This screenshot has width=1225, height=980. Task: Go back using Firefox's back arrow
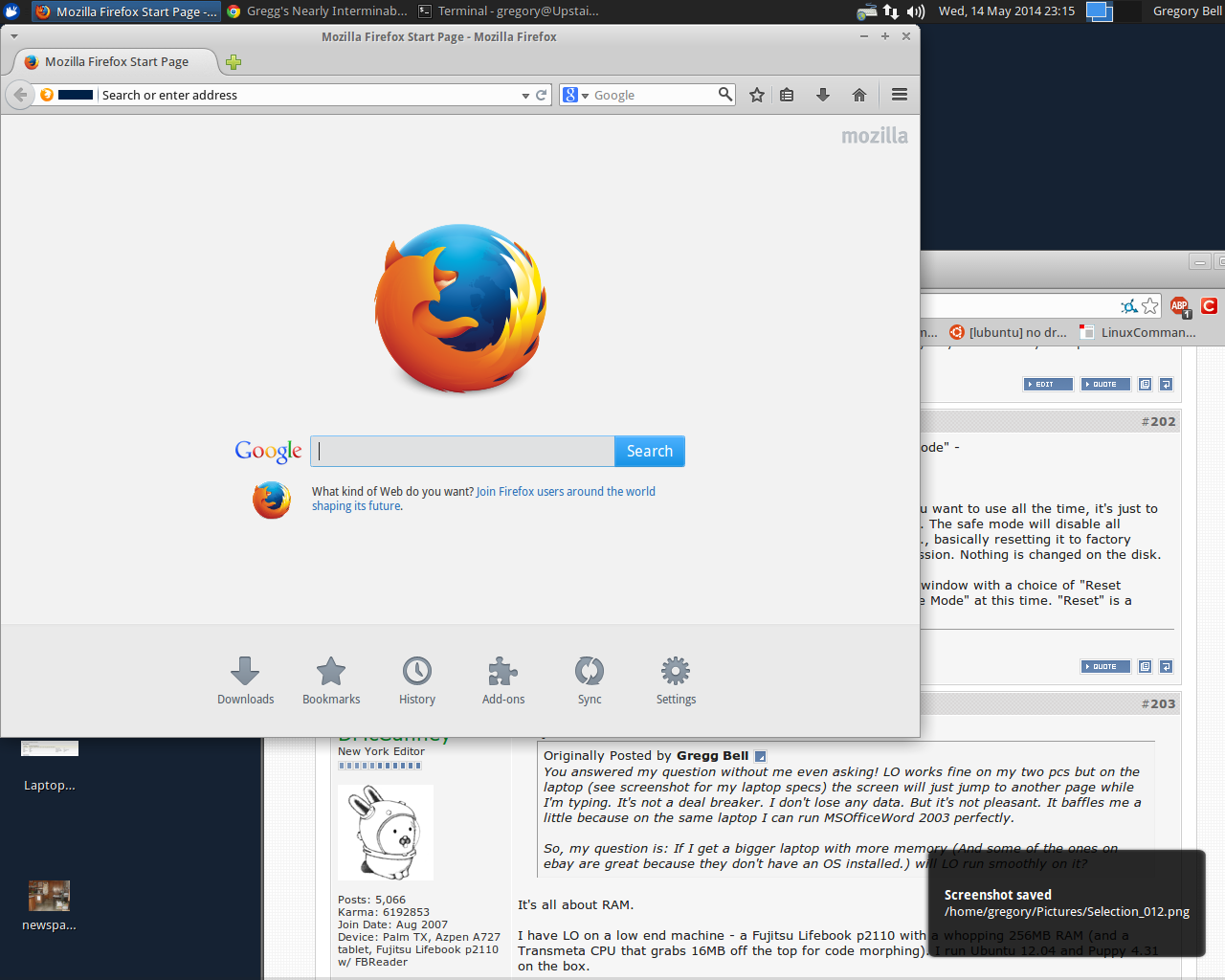click(x=20, y=95)
